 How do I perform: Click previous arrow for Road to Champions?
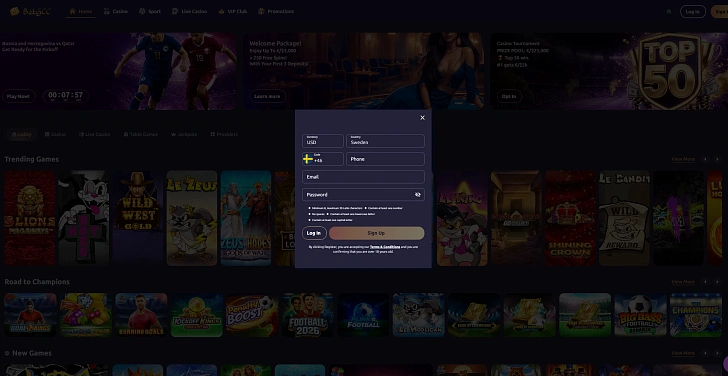(705, 282)
